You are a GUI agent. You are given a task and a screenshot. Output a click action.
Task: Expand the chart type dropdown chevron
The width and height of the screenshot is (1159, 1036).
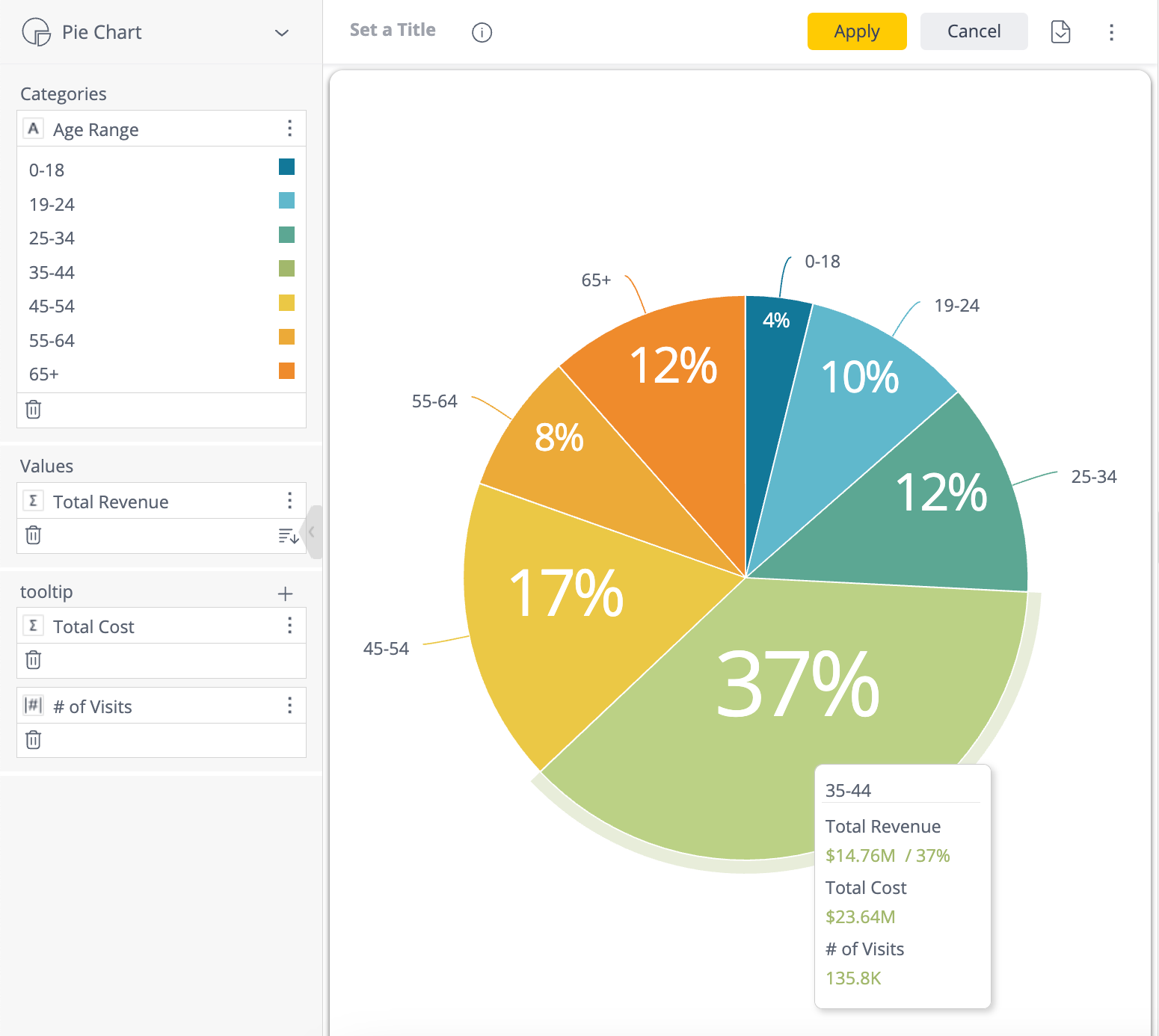pyautogui.click(x=281, y=33)
